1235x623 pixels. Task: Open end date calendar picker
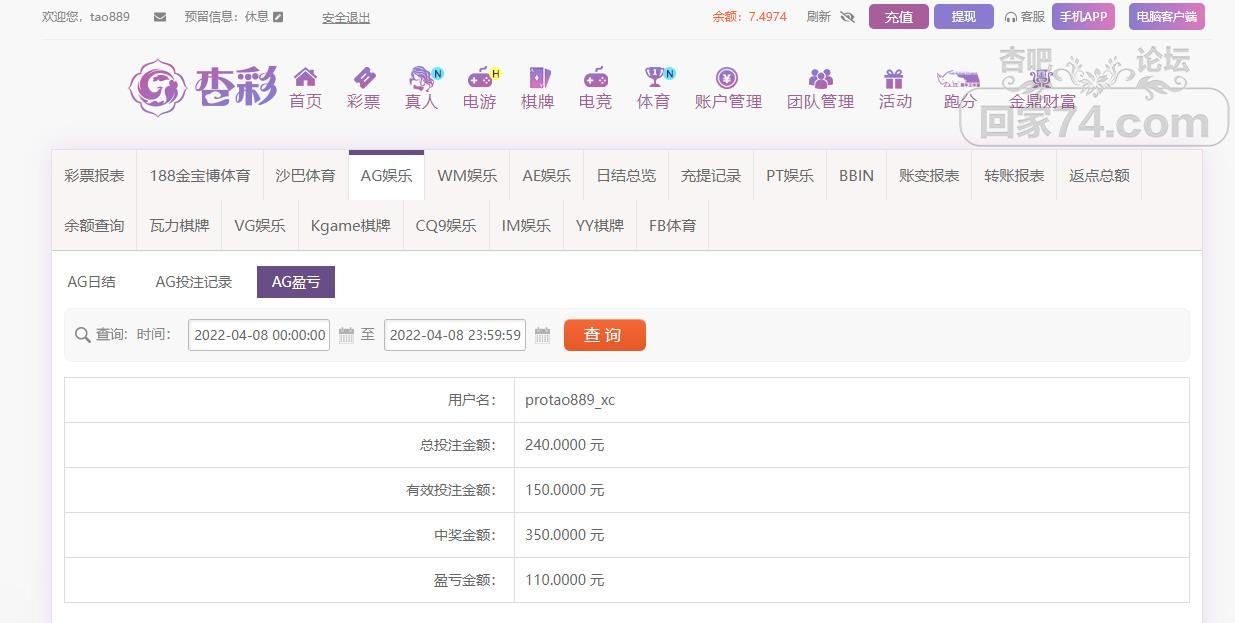[x=542, y=335]
